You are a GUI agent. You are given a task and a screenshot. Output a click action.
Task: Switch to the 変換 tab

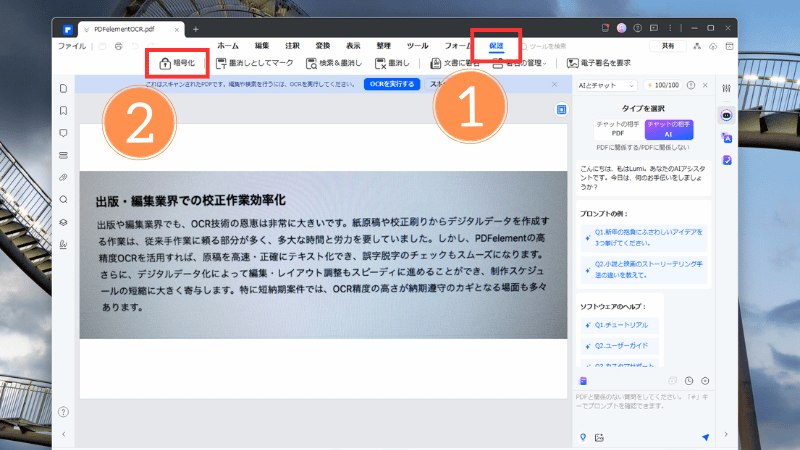pyautogui.click(x=322, y=46)
